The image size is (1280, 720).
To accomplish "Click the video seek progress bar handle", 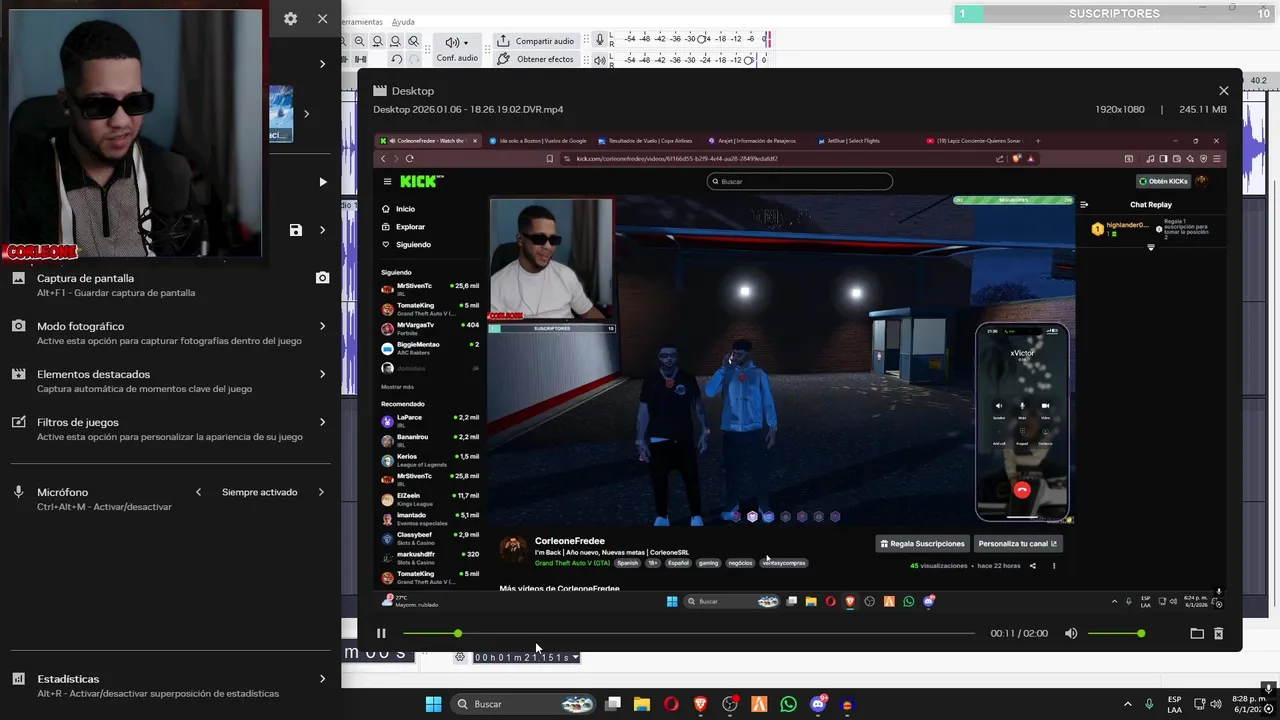I will [x=458, y=633].
